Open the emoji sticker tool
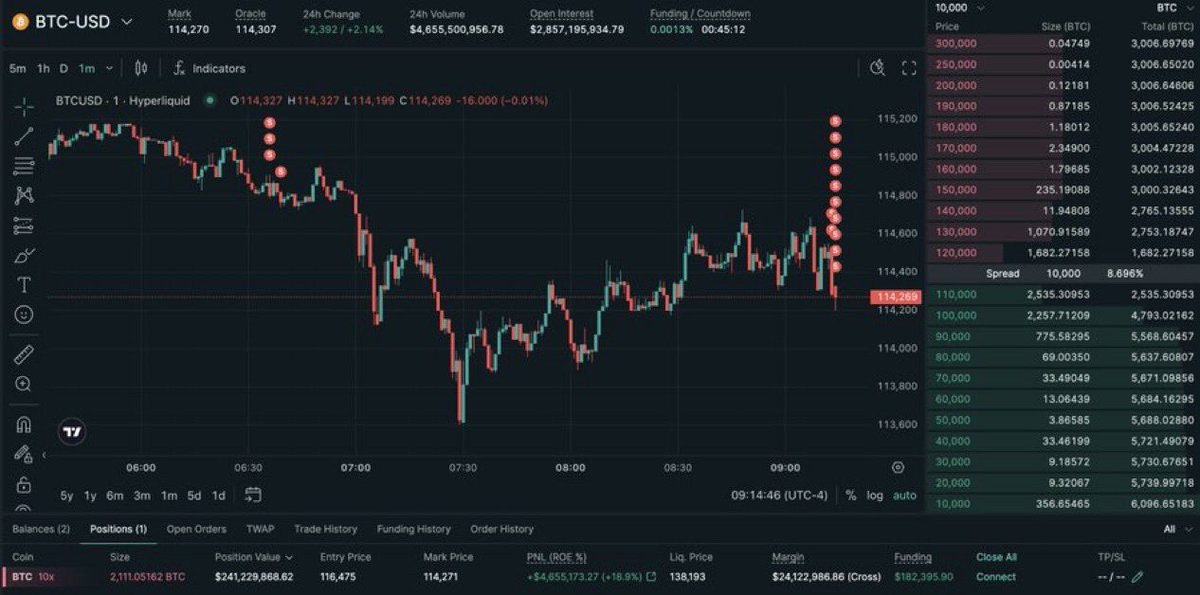 [x=22, y=315]
